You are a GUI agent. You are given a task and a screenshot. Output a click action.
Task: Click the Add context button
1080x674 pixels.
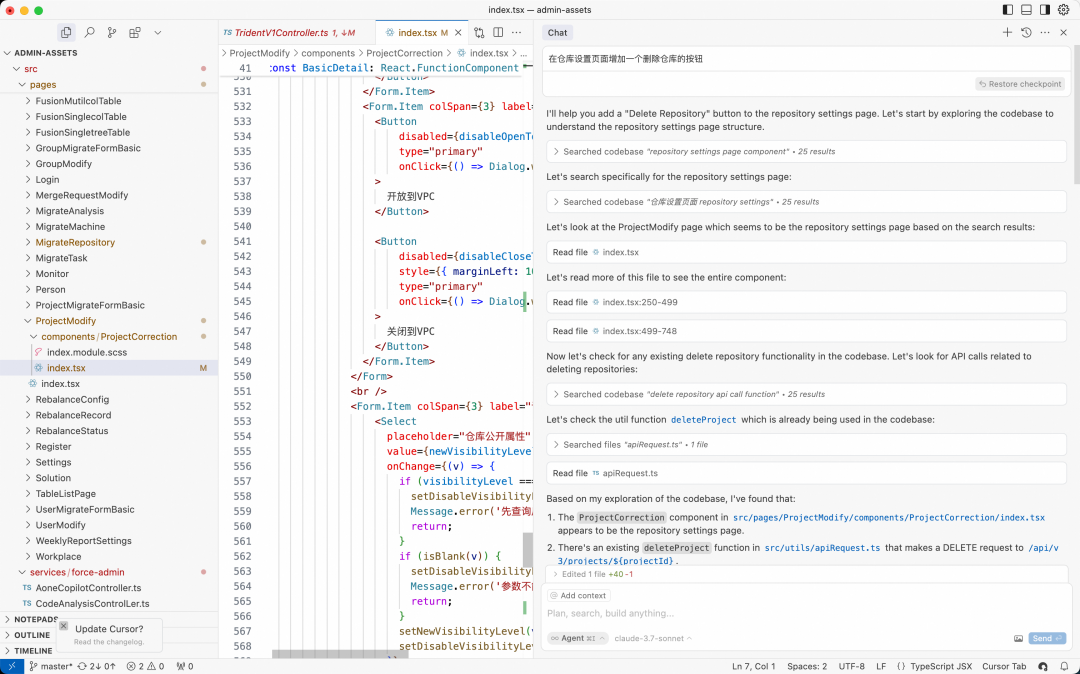[578, 595]
